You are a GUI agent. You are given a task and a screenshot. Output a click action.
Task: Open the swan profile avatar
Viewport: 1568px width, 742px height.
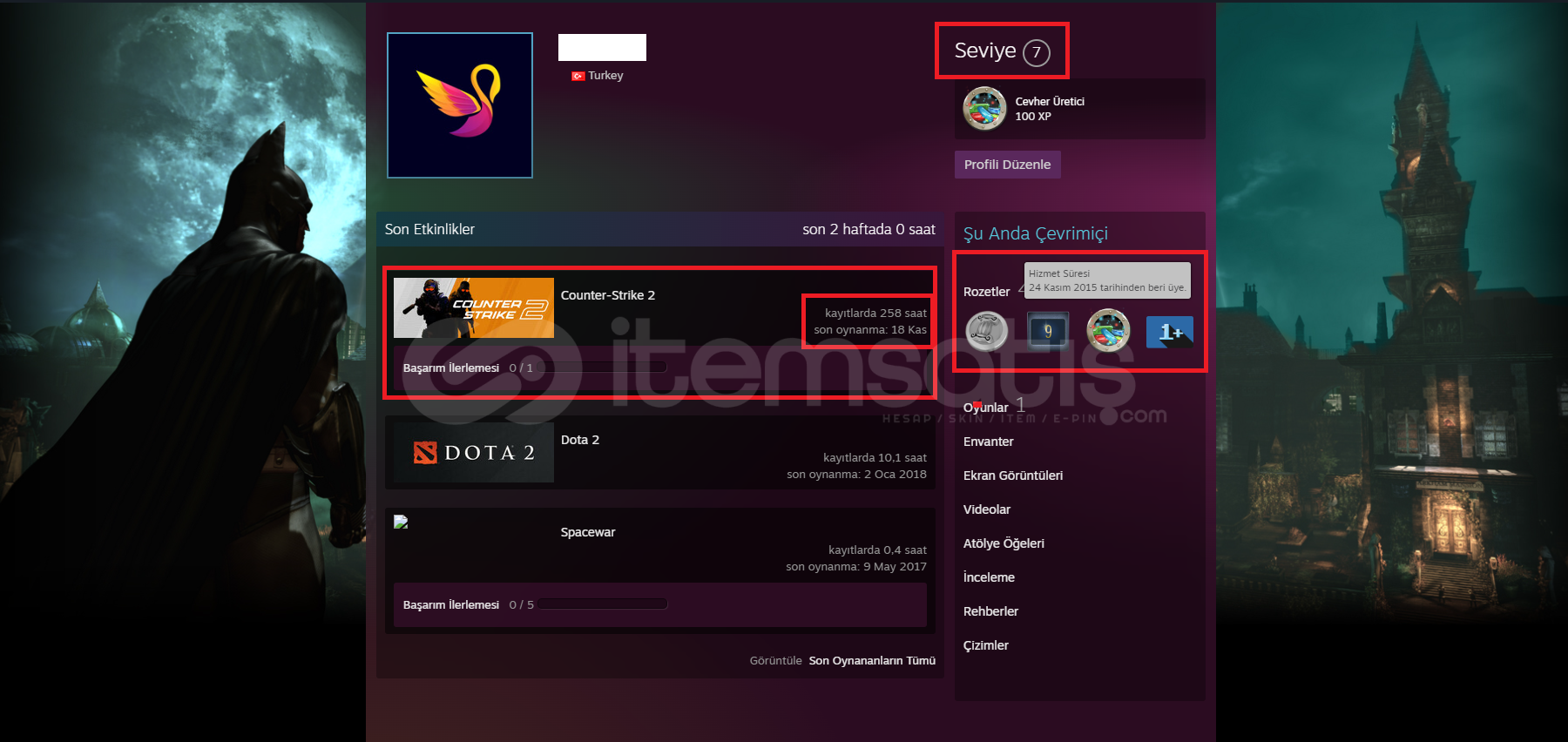460,105
